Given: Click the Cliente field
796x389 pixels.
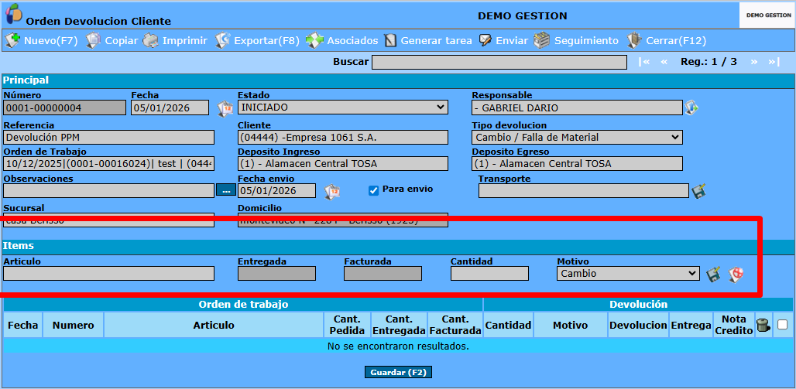Looking at the screenshot, I should 343,137.
